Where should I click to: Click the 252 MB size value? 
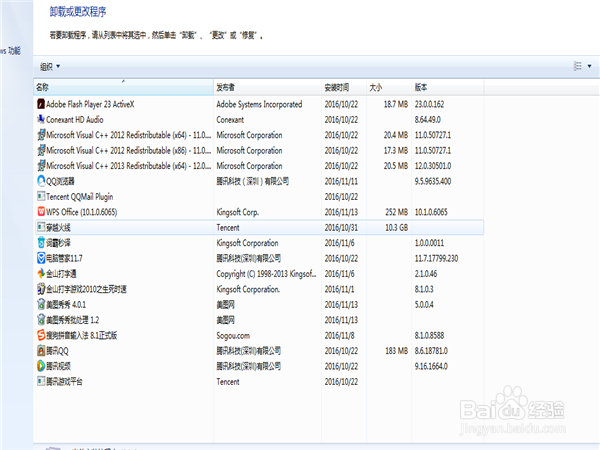[396, 212]
